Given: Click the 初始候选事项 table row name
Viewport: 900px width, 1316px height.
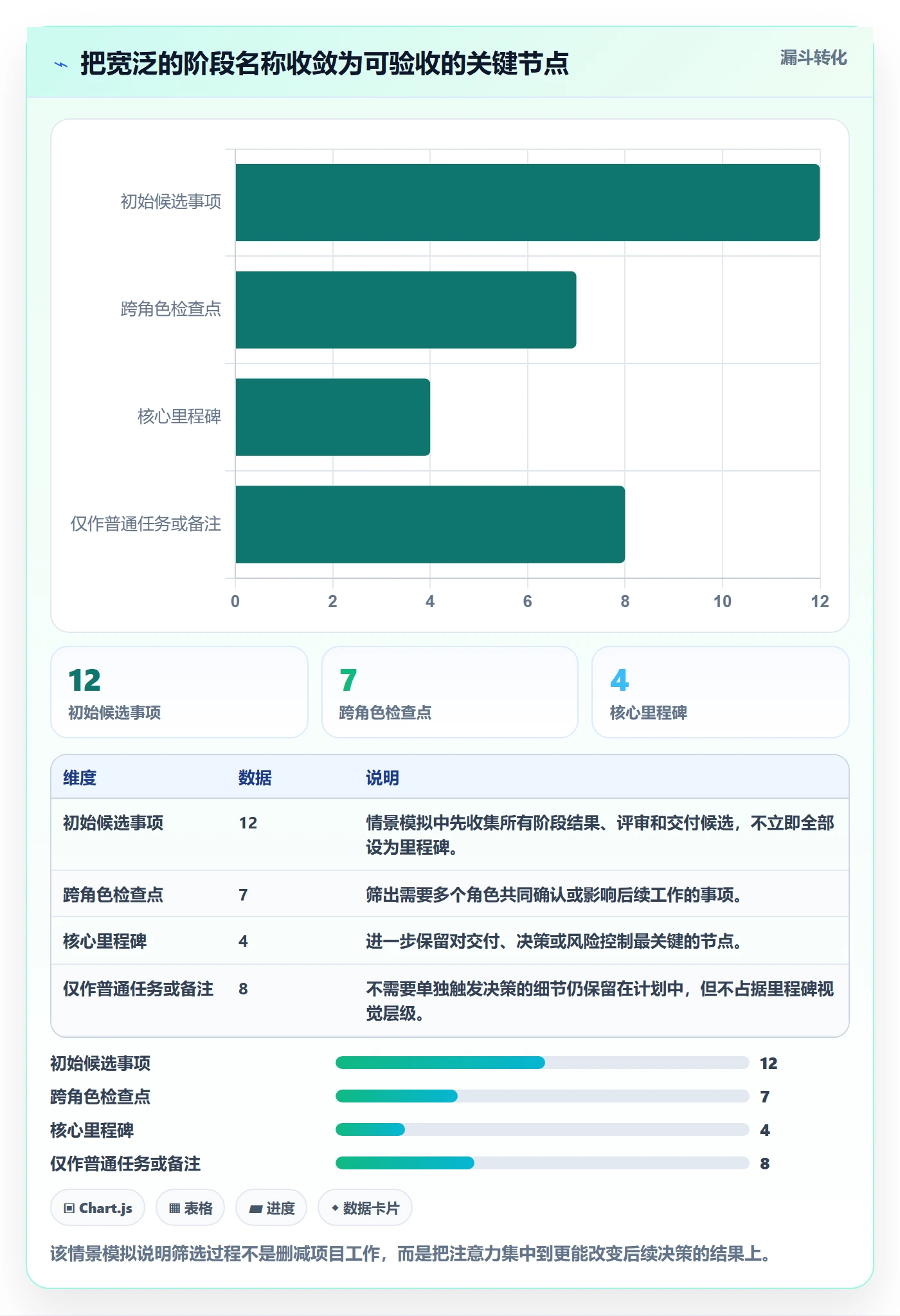Looking at the screenshot, I should coord(113,823).
